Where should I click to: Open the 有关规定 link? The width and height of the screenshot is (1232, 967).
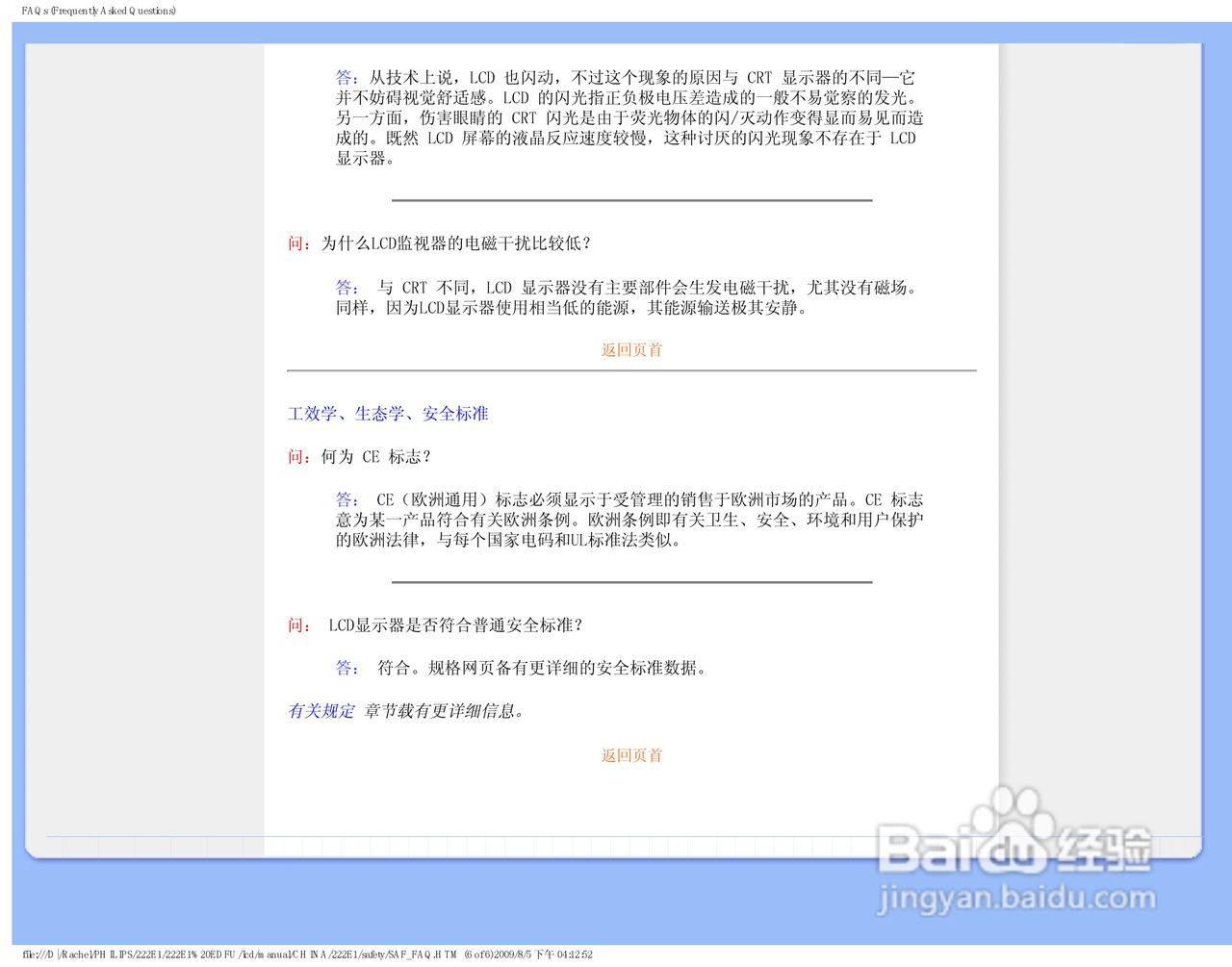[x=321, y=711]
